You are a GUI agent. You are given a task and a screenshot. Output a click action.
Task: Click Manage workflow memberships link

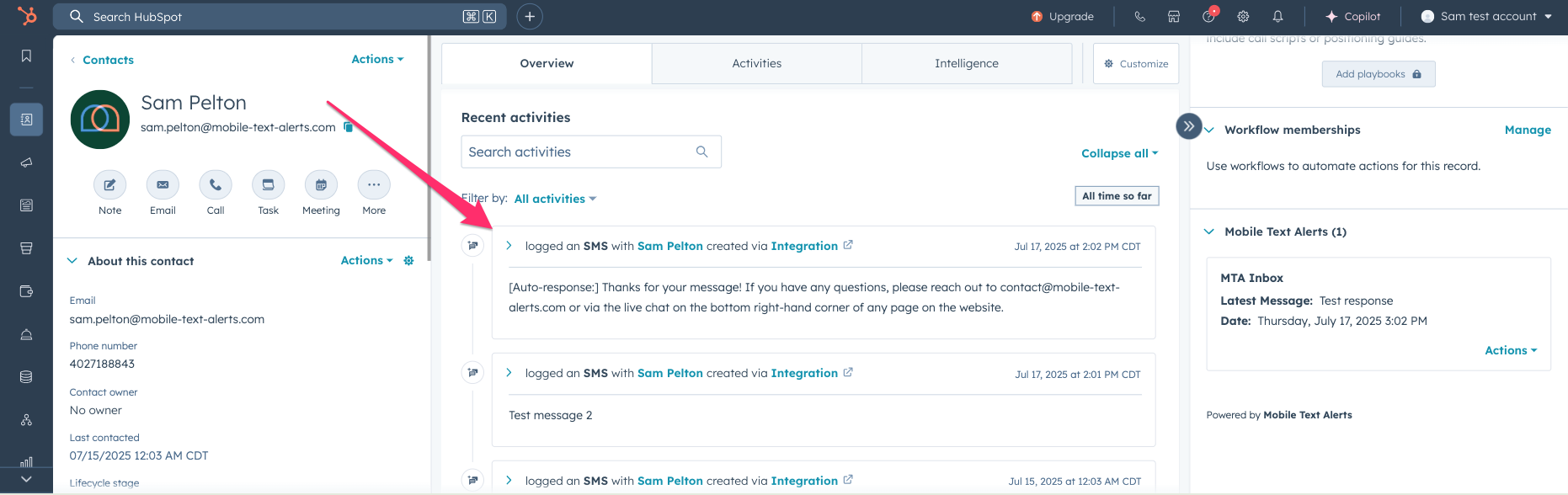pyautogui.click(x=1528, y=130)
